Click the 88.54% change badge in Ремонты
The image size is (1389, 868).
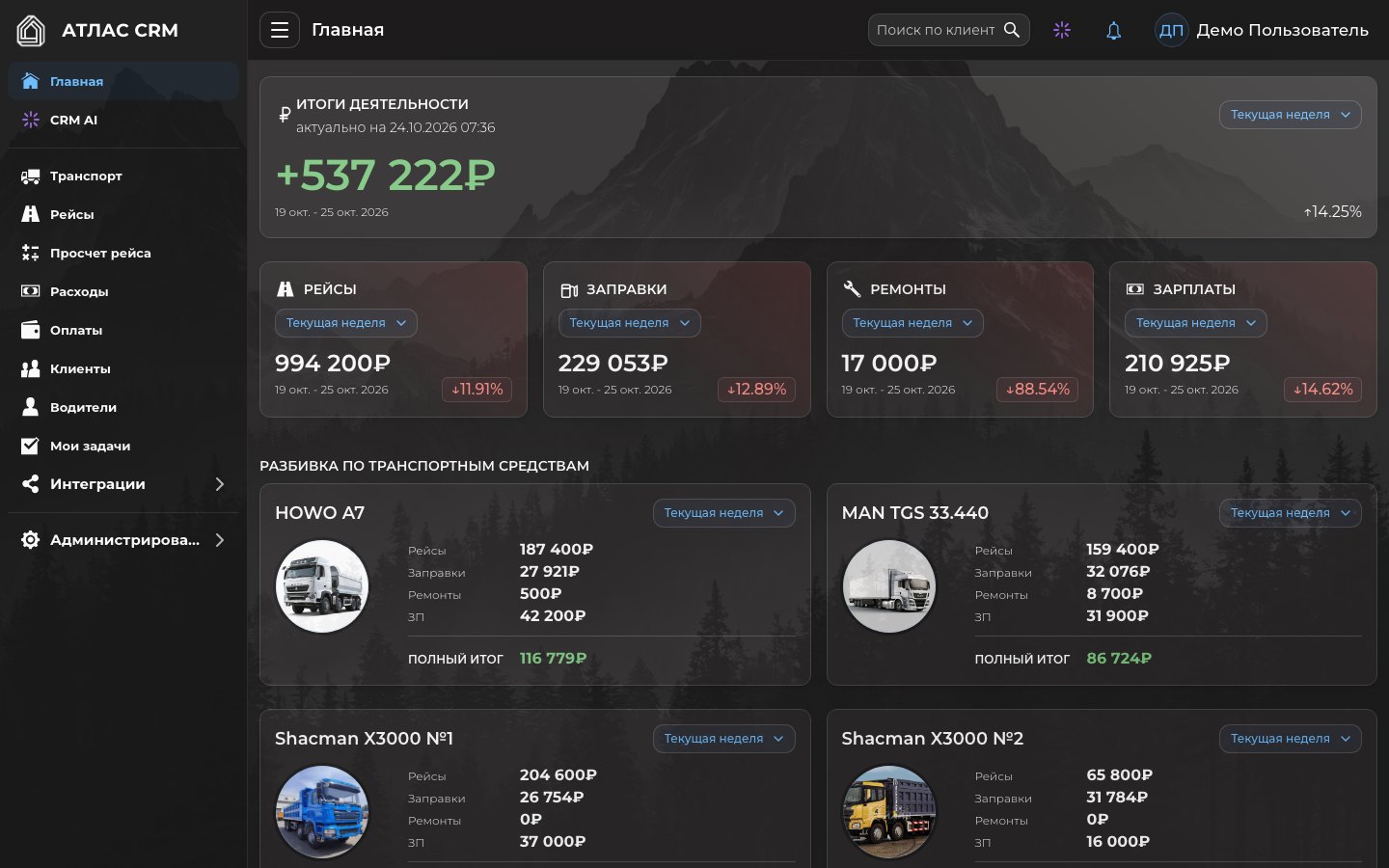tap(1038, 390)
